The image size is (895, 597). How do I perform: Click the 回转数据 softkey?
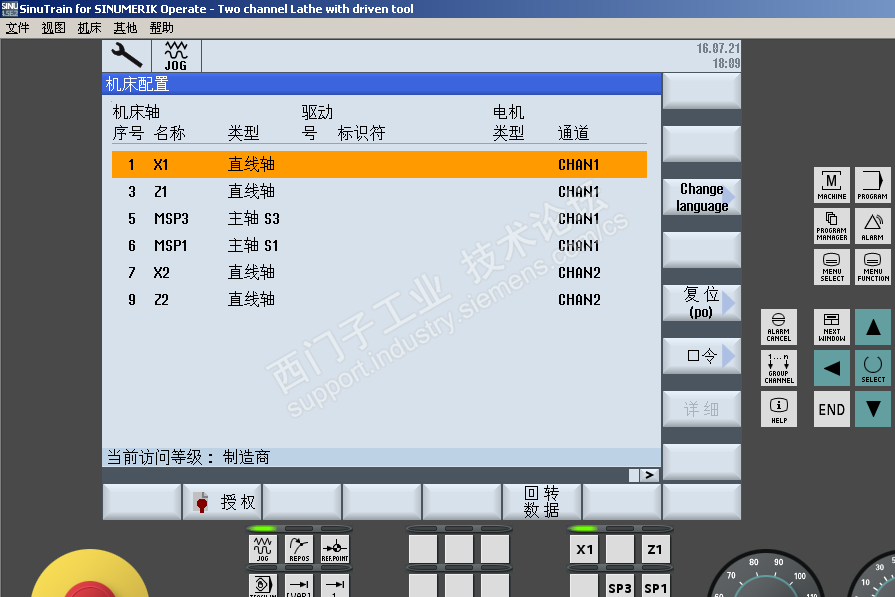[x=542, y=502]
